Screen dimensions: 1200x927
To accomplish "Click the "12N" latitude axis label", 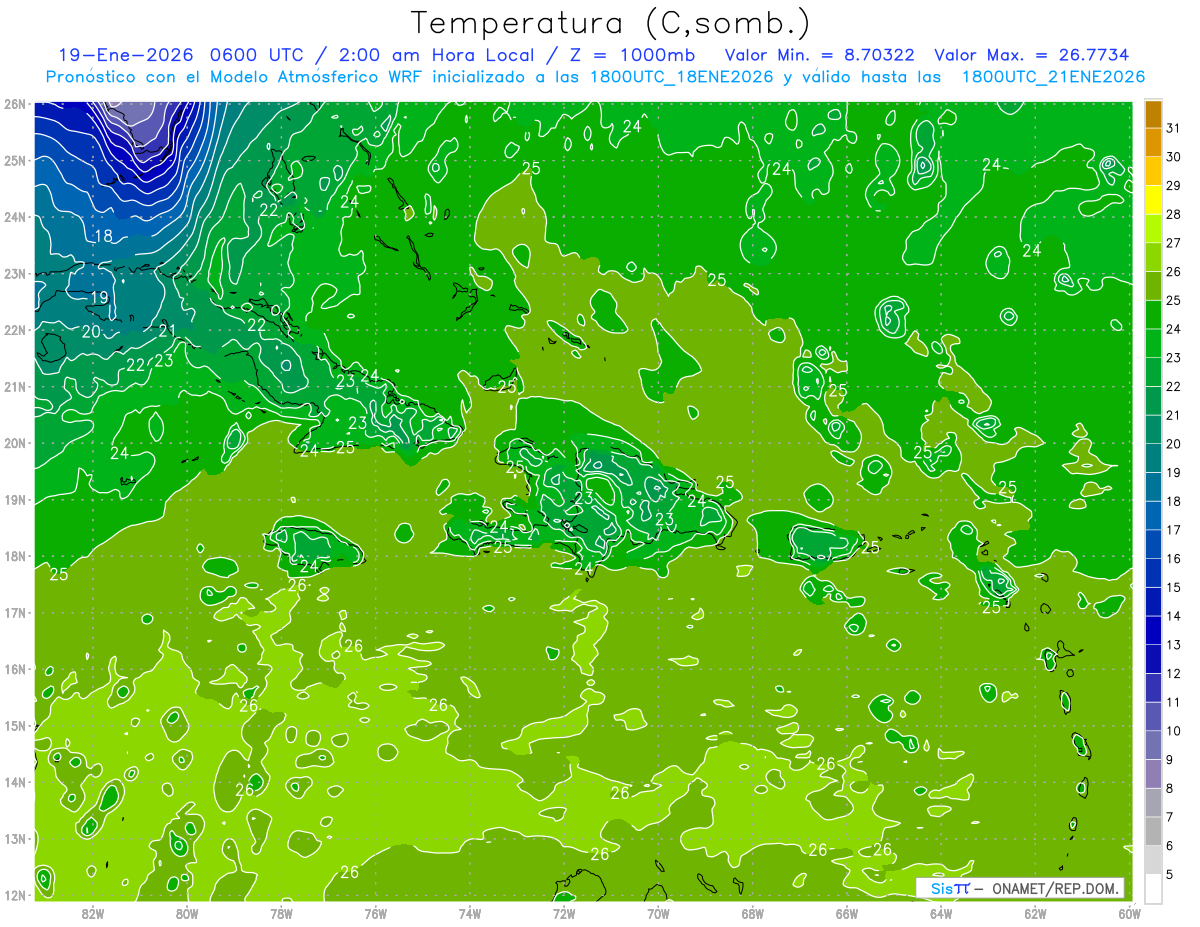I will pyautogui.click(x=14, y=895).
